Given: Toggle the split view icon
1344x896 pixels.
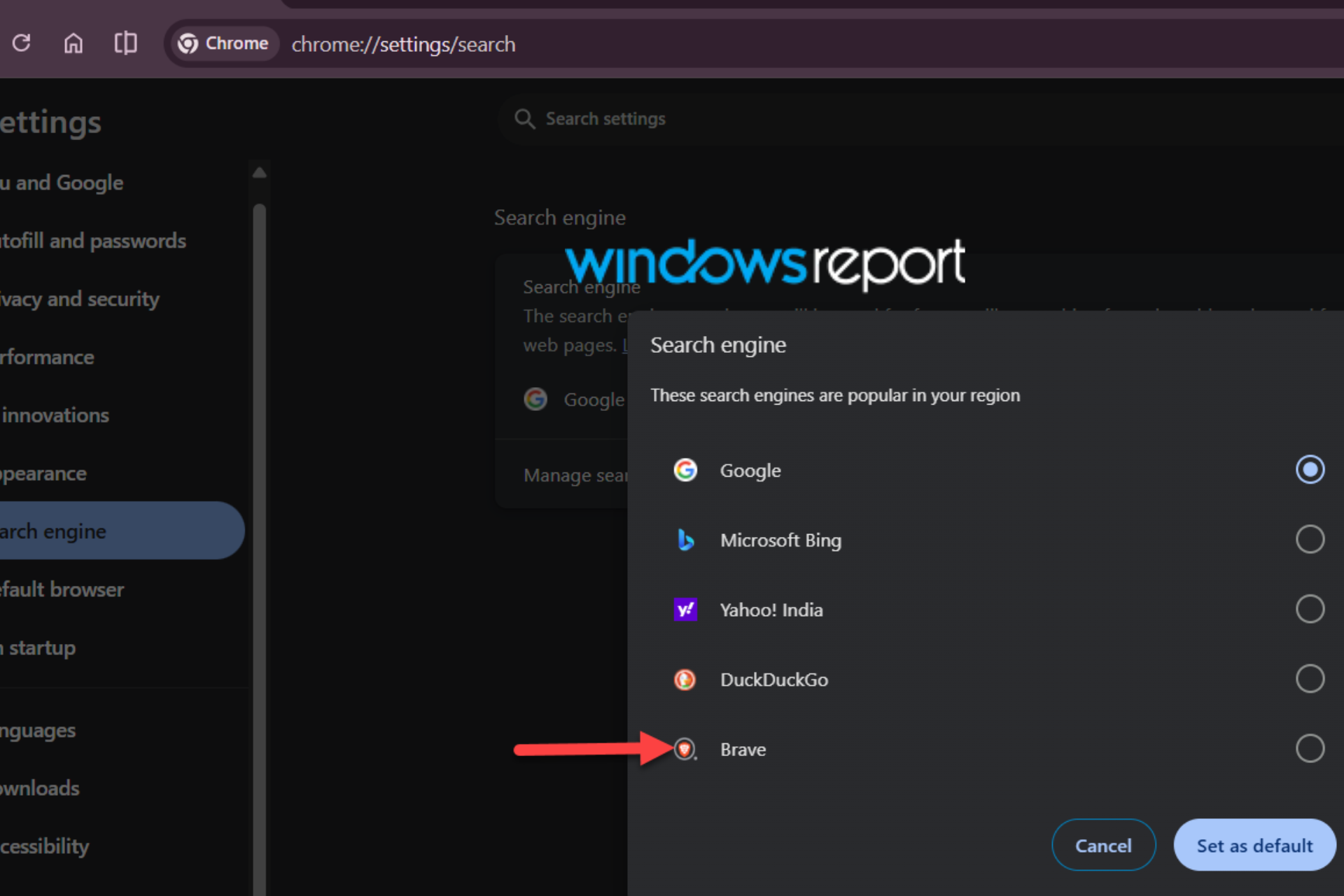Looking at the screenshot, I should 125,43.
